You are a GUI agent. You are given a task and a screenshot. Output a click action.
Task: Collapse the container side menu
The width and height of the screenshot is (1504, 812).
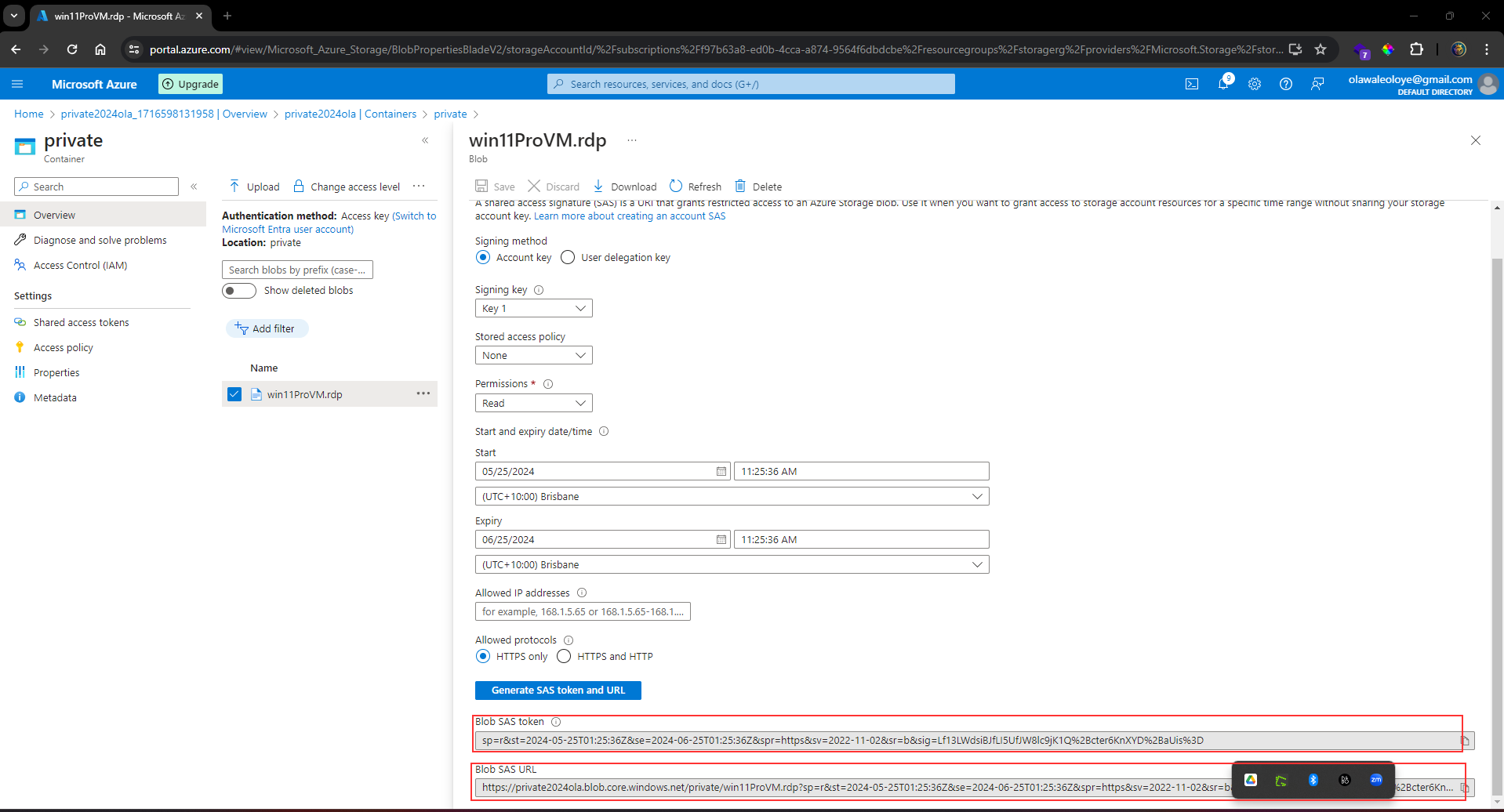coord(194,187)
